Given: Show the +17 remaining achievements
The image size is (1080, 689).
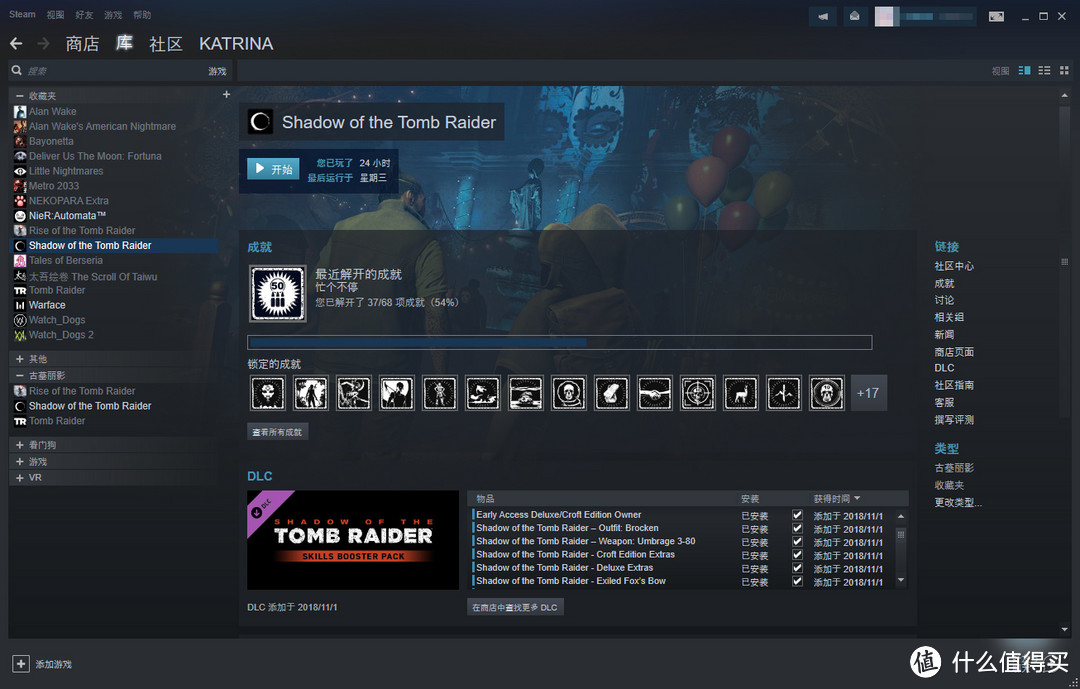Looking at the screenshot, I should [869, 393].
